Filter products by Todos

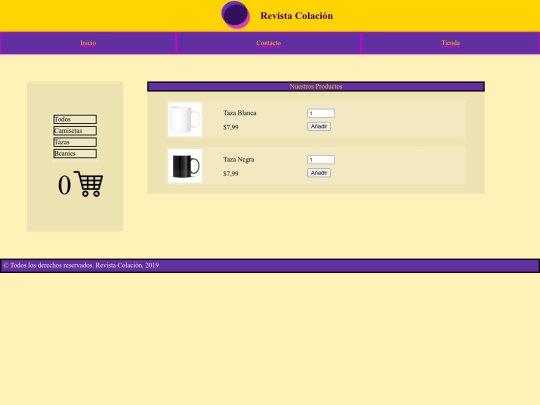75,119
